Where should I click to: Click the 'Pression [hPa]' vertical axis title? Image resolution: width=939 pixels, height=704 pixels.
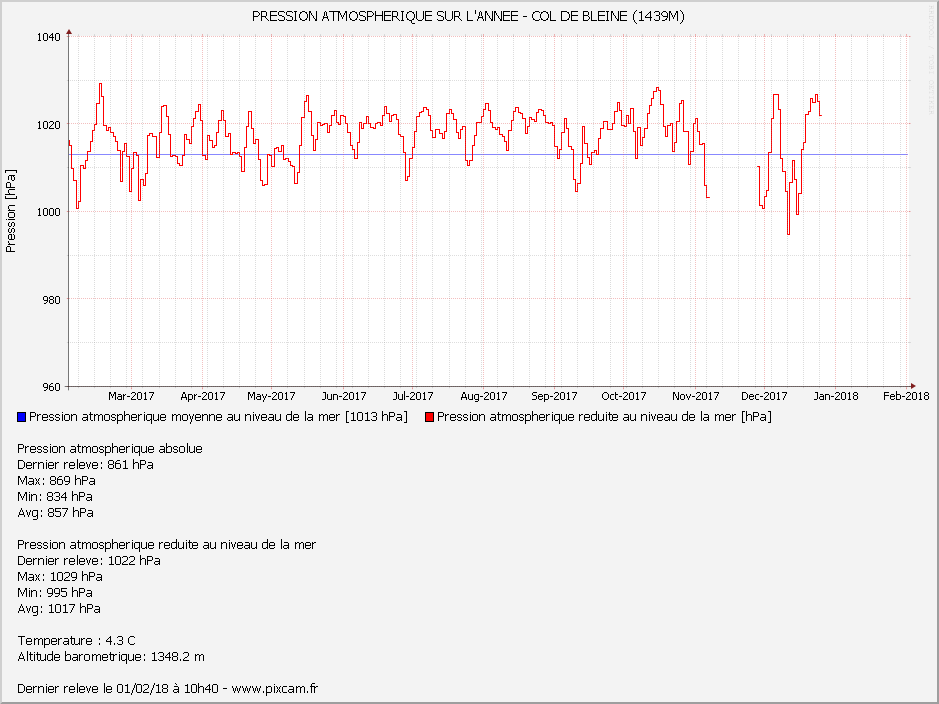coord(11,212)
